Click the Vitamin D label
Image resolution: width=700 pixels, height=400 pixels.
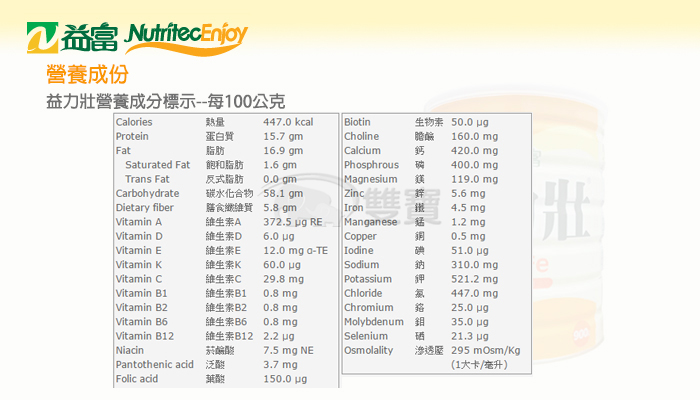(x=139, y=236)
